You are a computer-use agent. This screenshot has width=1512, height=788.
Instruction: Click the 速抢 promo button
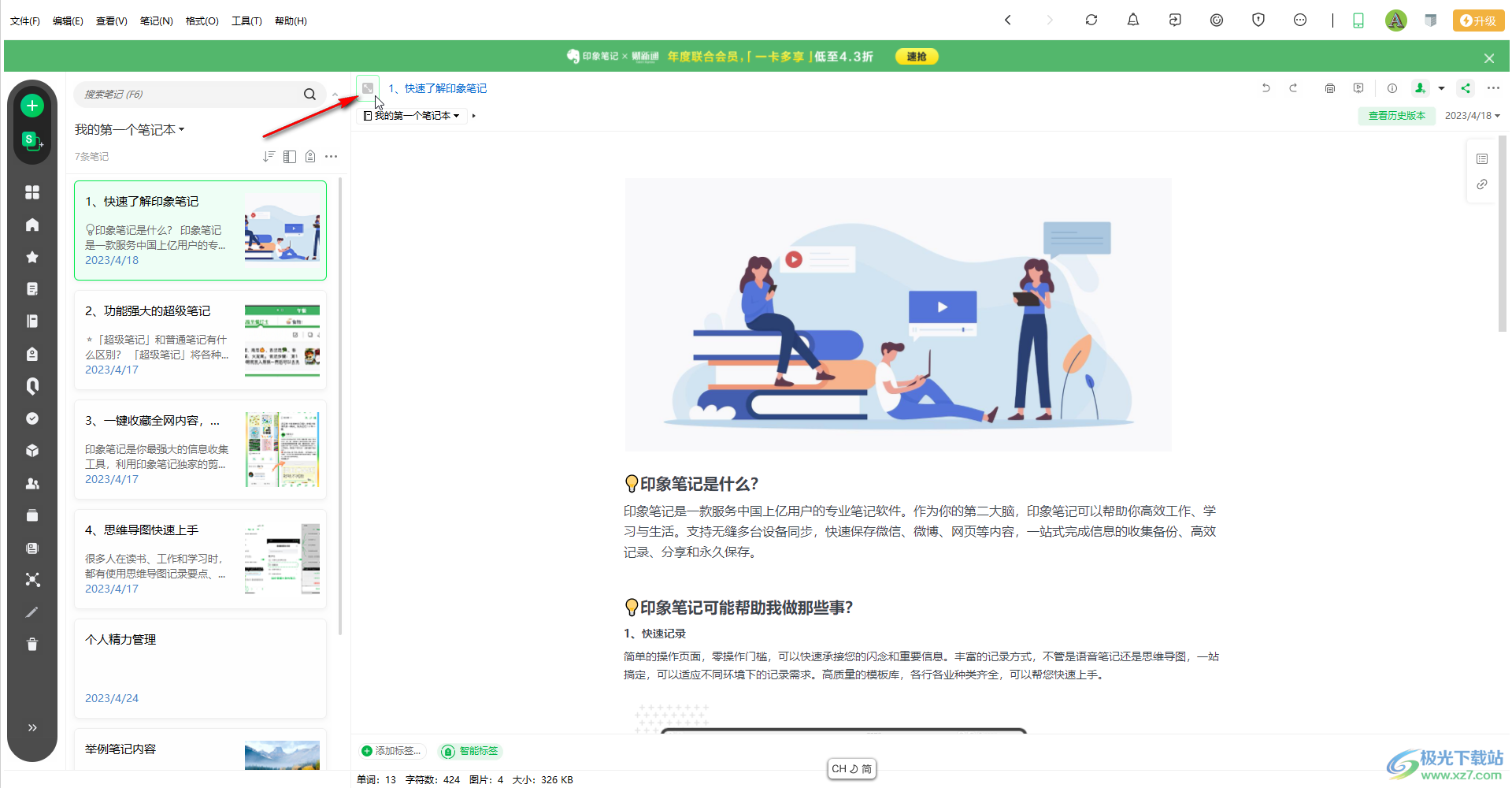(917, 57)
